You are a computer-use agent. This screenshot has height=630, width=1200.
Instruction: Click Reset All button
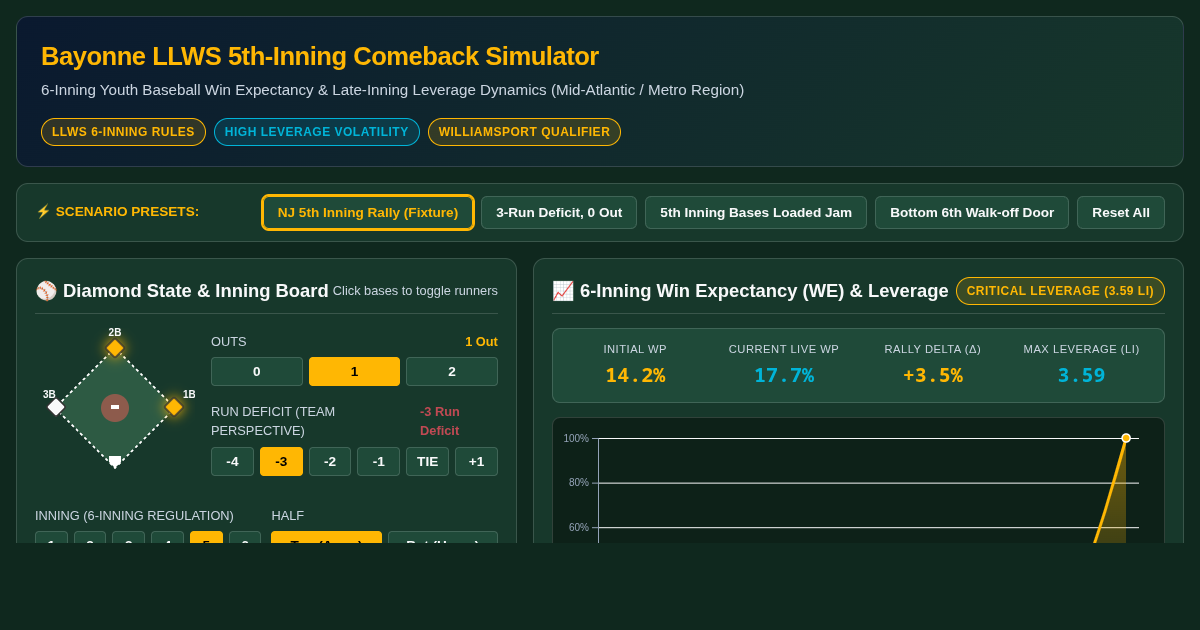coord(1121,213)
